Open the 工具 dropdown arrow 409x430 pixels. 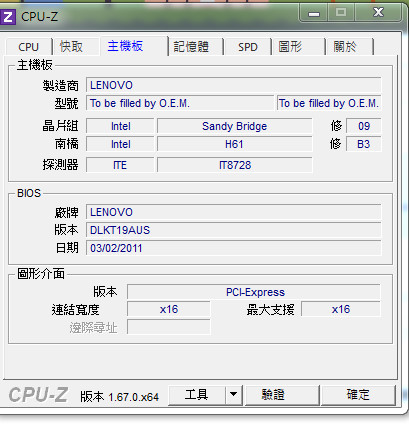click(234, 395)
